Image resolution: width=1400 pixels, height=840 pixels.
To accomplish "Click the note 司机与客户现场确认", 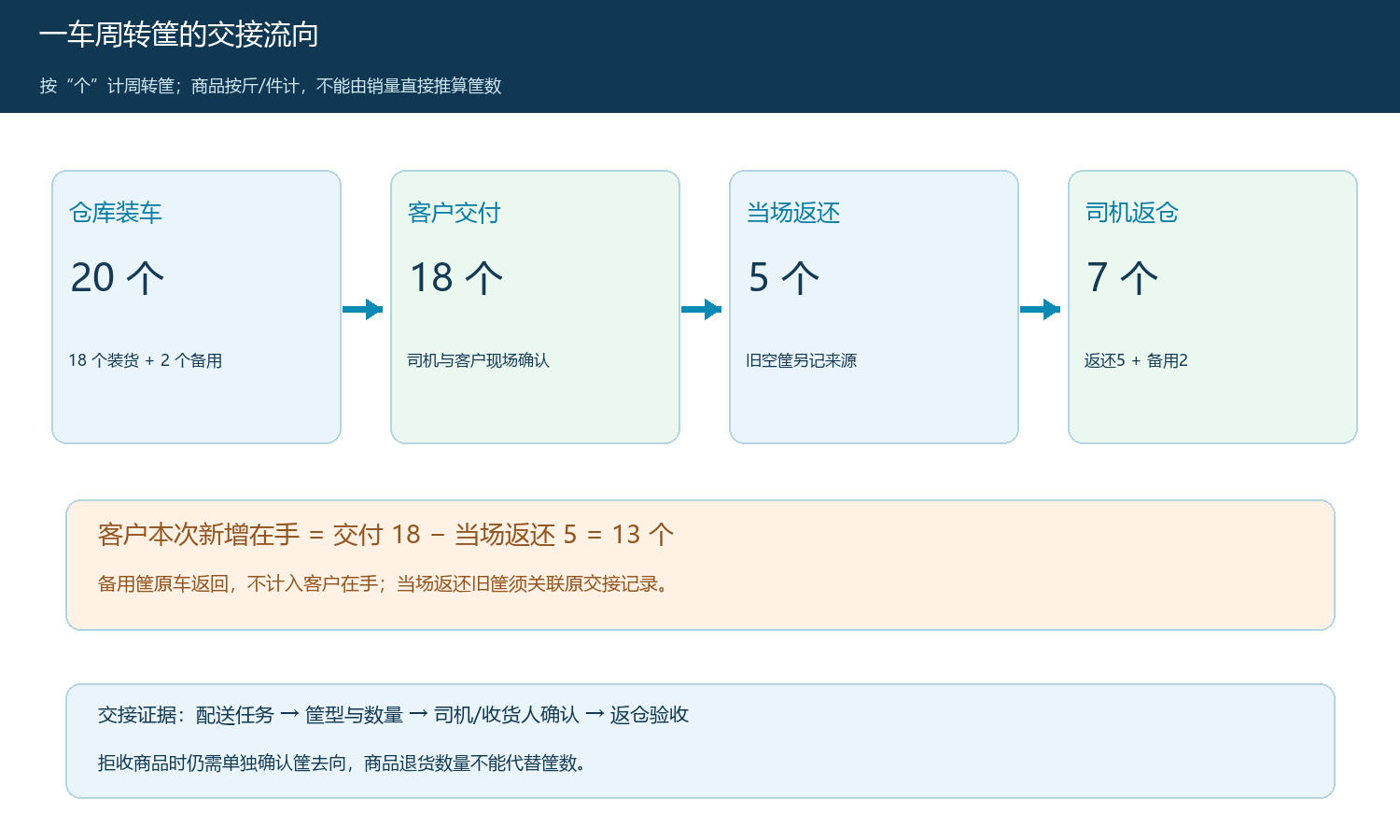I will point(478,360).
